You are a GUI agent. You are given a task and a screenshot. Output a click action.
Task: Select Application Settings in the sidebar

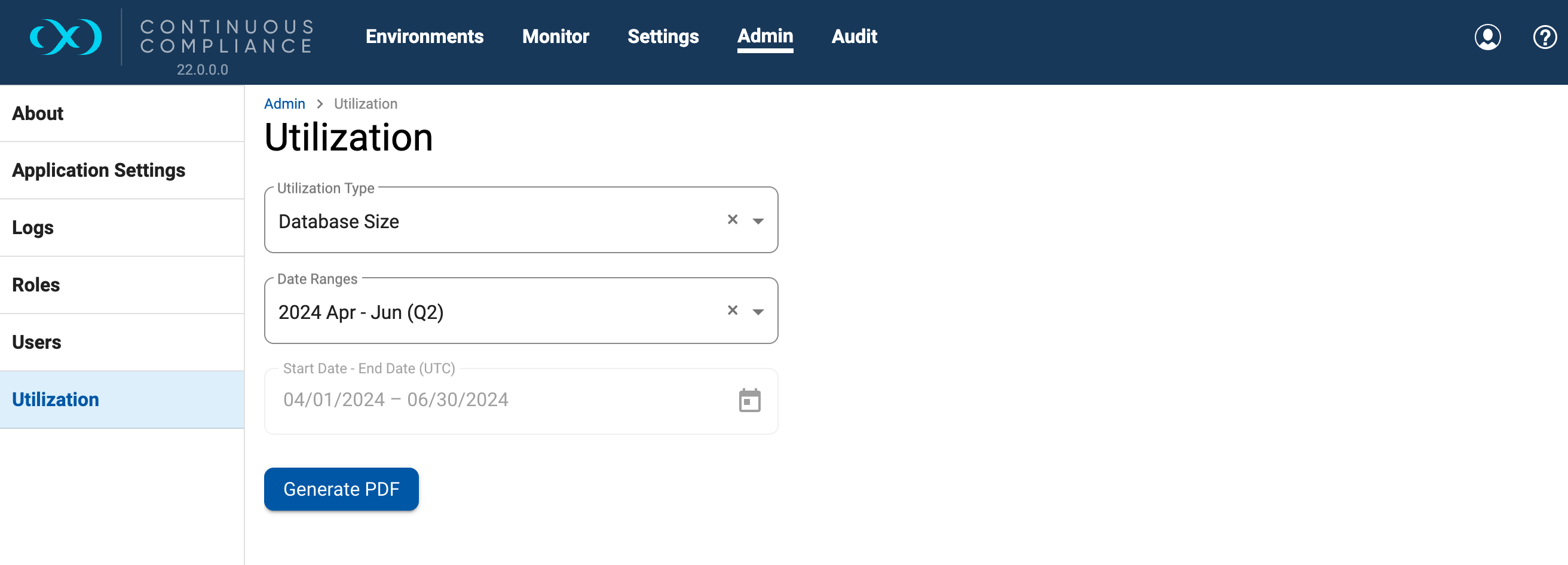click(x=99, y=170)
